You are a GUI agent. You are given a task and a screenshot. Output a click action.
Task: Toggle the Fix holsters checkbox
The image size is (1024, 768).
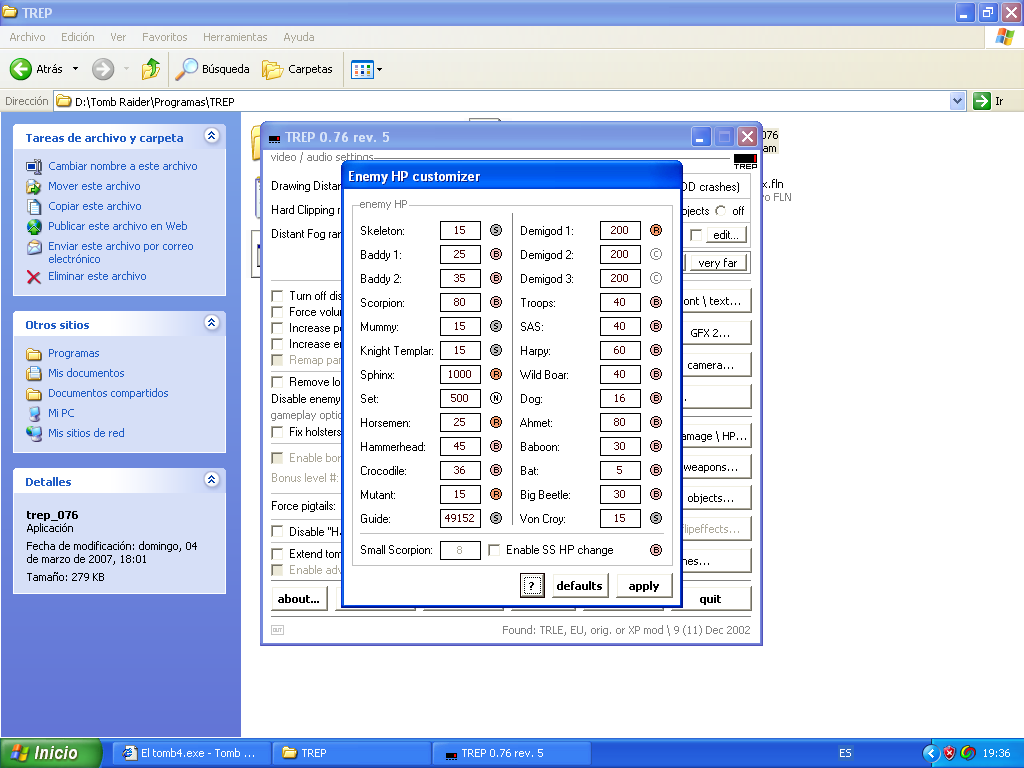click(277, 432)
